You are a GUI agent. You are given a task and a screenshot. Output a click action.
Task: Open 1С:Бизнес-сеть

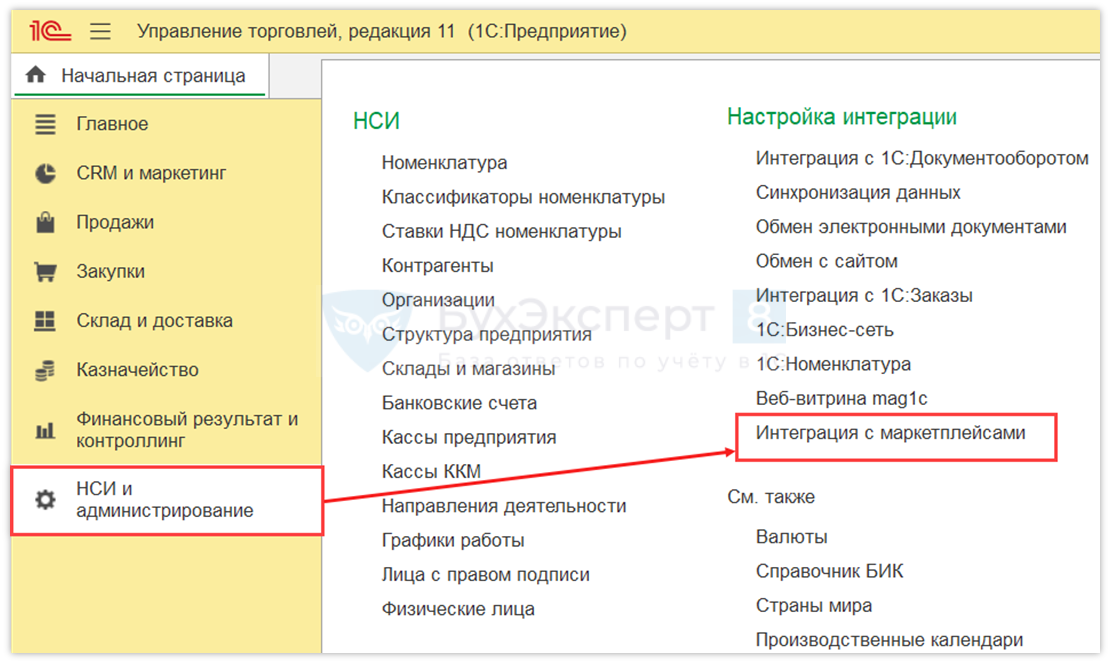coord(824,330)
